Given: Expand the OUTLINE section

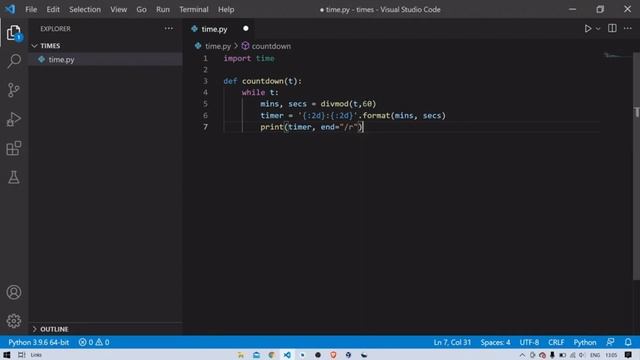Looking at the screenshot, I should [35, 329].
